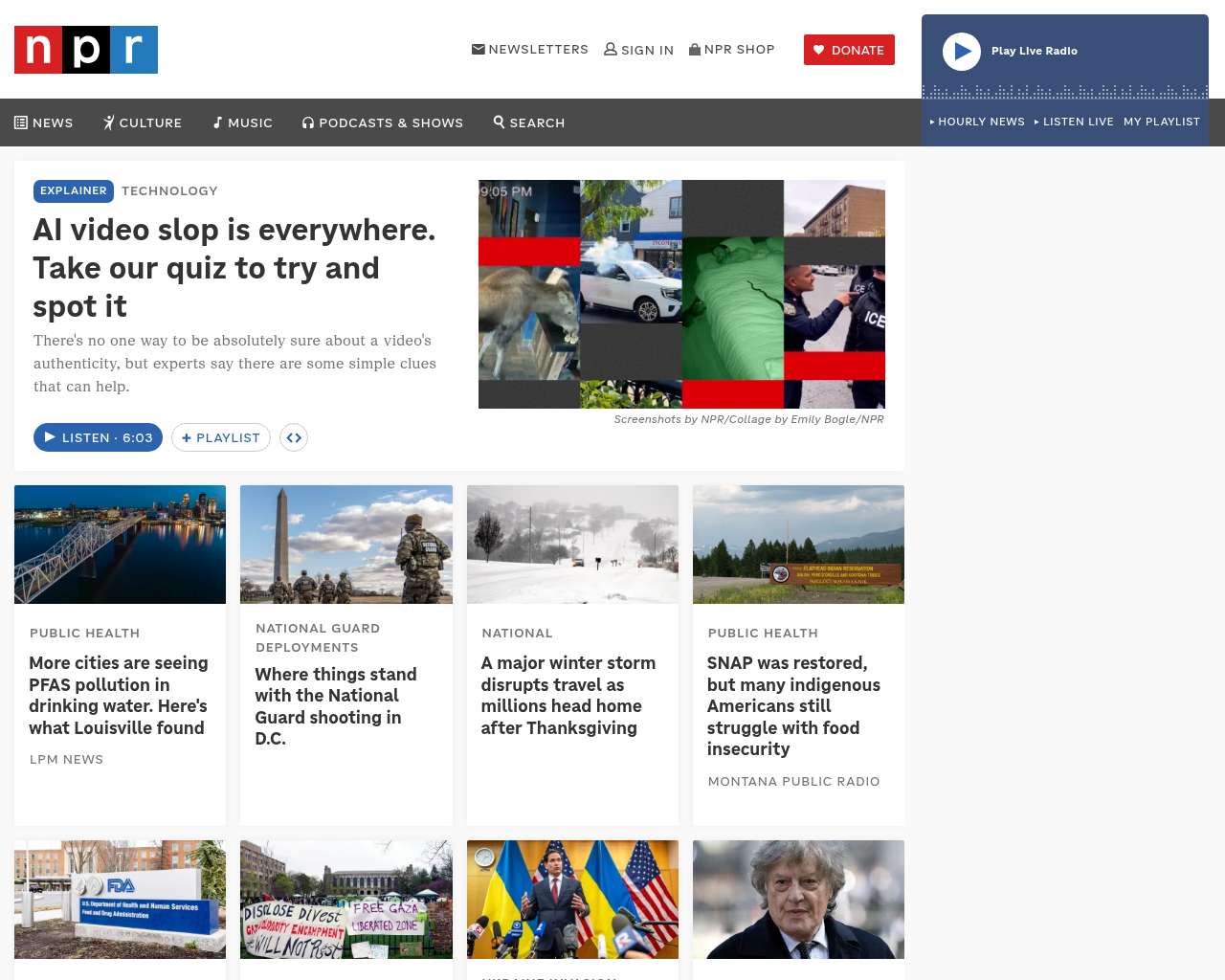
Task: Click the Washington Monument National Guard photo
Action: [346, 545]
